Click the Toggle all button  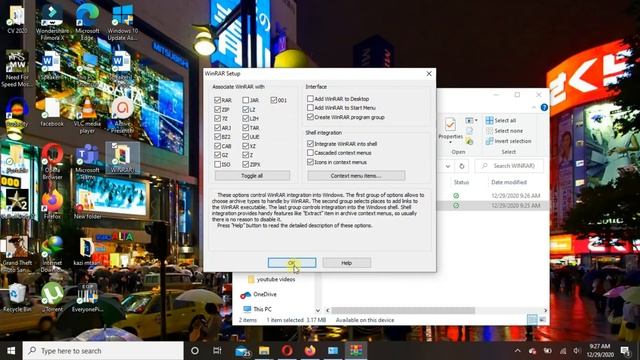(252, 176)
